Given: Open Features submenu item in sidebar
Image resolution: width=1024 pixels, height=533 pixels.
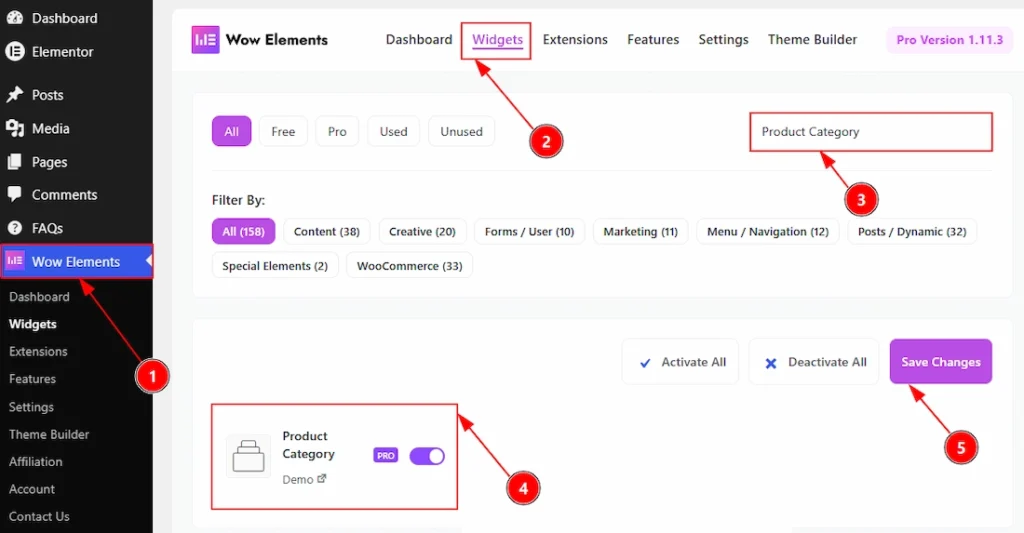Looking at the screenshot, I should pos(32,379).
